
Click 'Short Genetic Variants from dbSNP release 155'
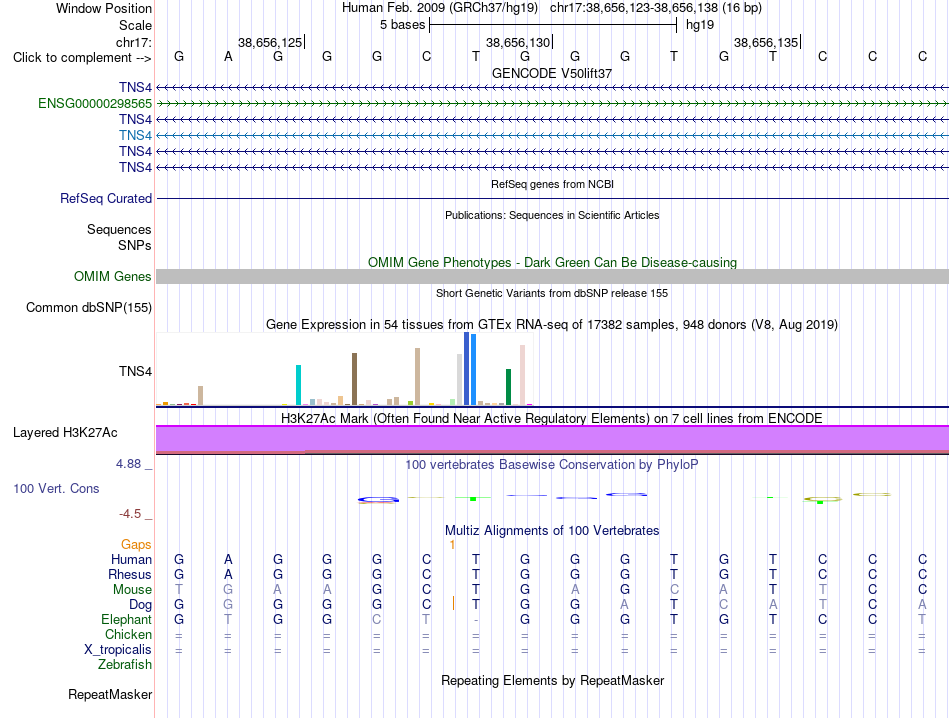tap(552, 293)
